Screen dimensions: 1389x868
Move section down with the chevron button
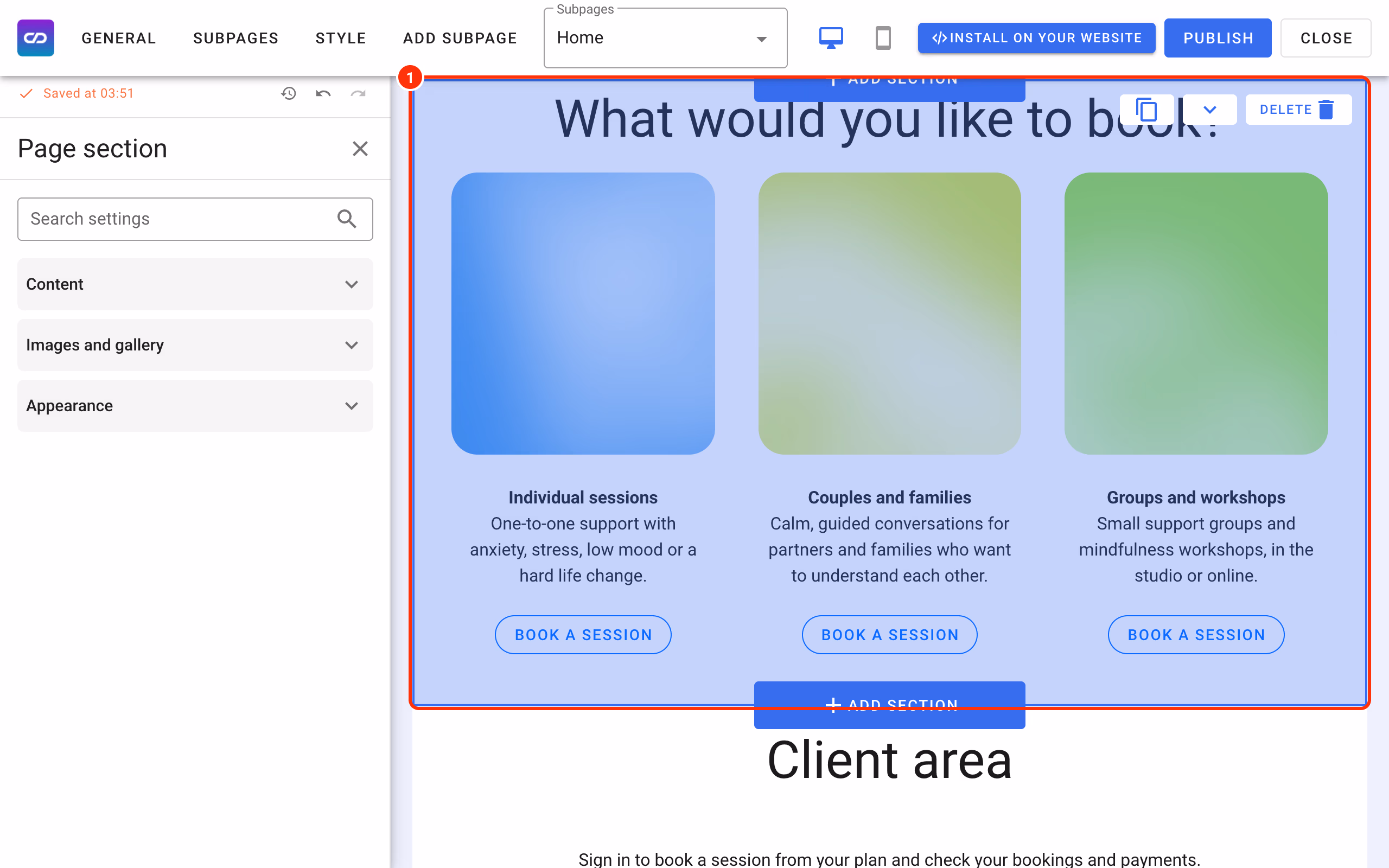click(x=1209, y=109)
